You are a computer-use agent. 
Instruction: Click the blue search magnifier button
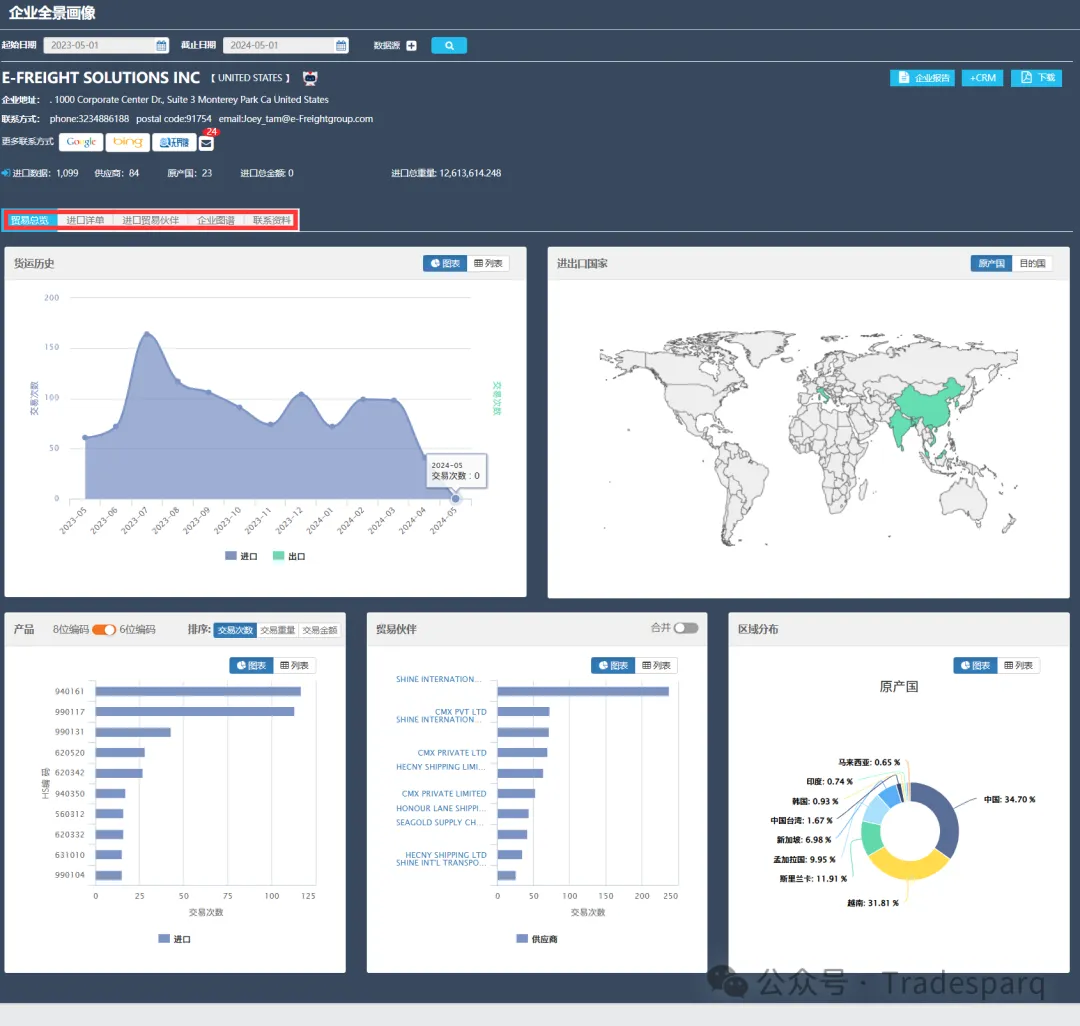448,45
